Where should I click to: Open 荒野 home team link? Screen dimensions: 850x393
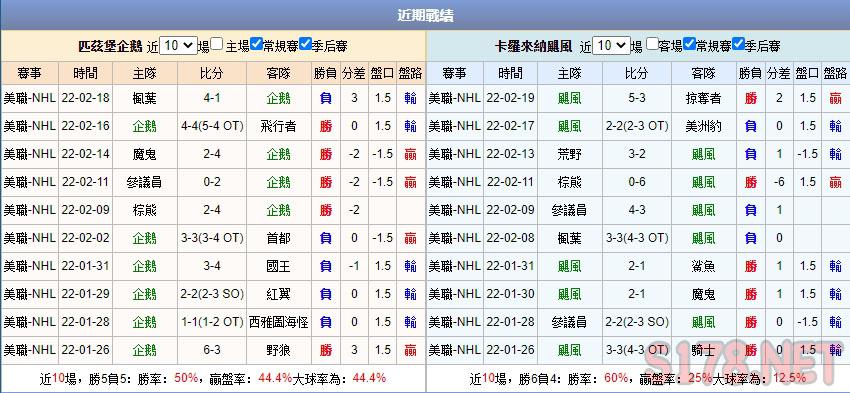tap(570, 154)
